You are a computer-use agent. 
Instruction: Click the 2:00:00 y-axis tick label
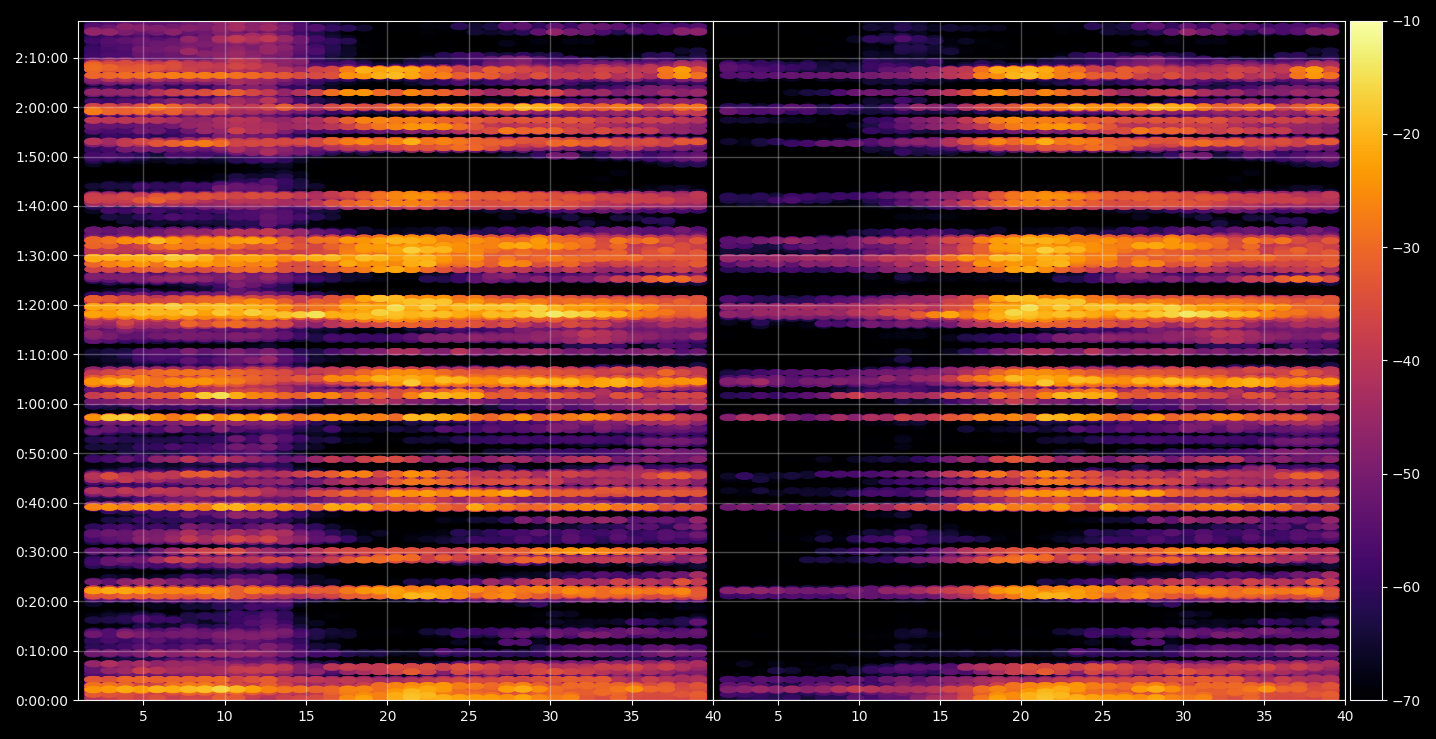41,107
